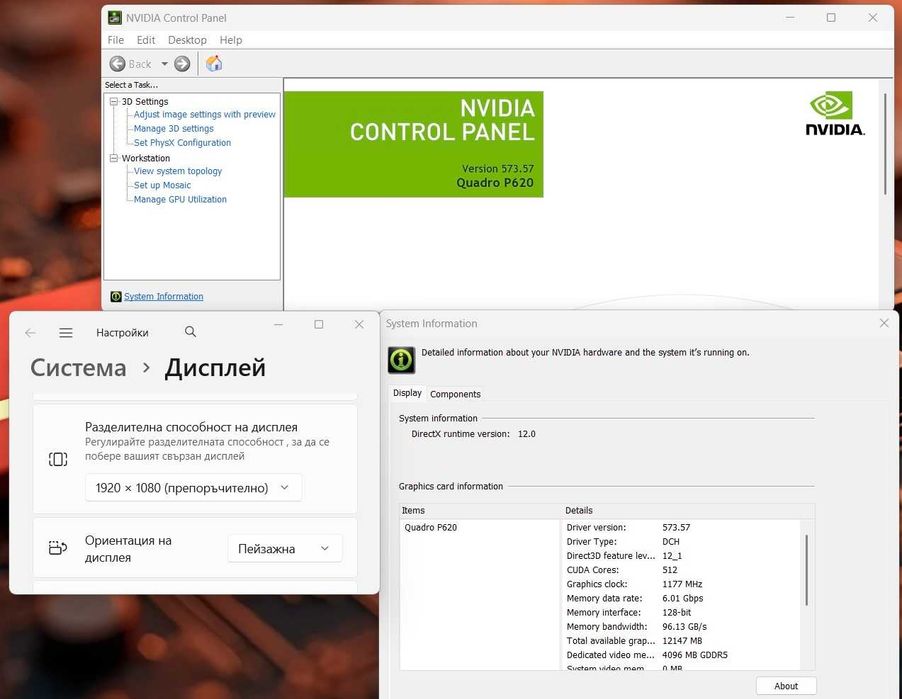Click the Back arrow in NVIDIA Control Panel
Image resolution: width=902 pixels, height=699 pixels.
click(x=117, y=64)
